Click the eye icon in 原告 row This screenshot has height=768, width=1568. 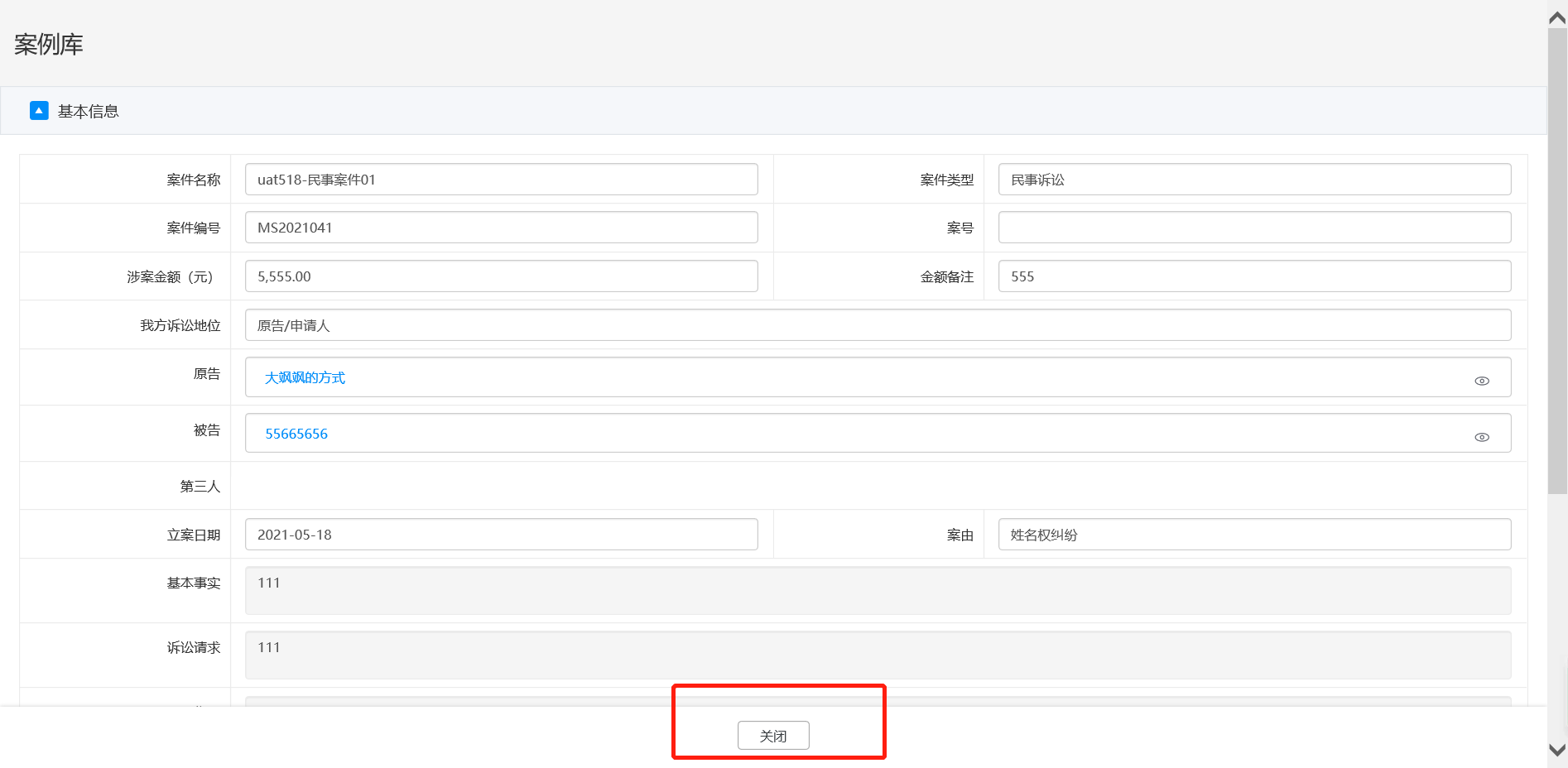click(x=1481, y=381)
